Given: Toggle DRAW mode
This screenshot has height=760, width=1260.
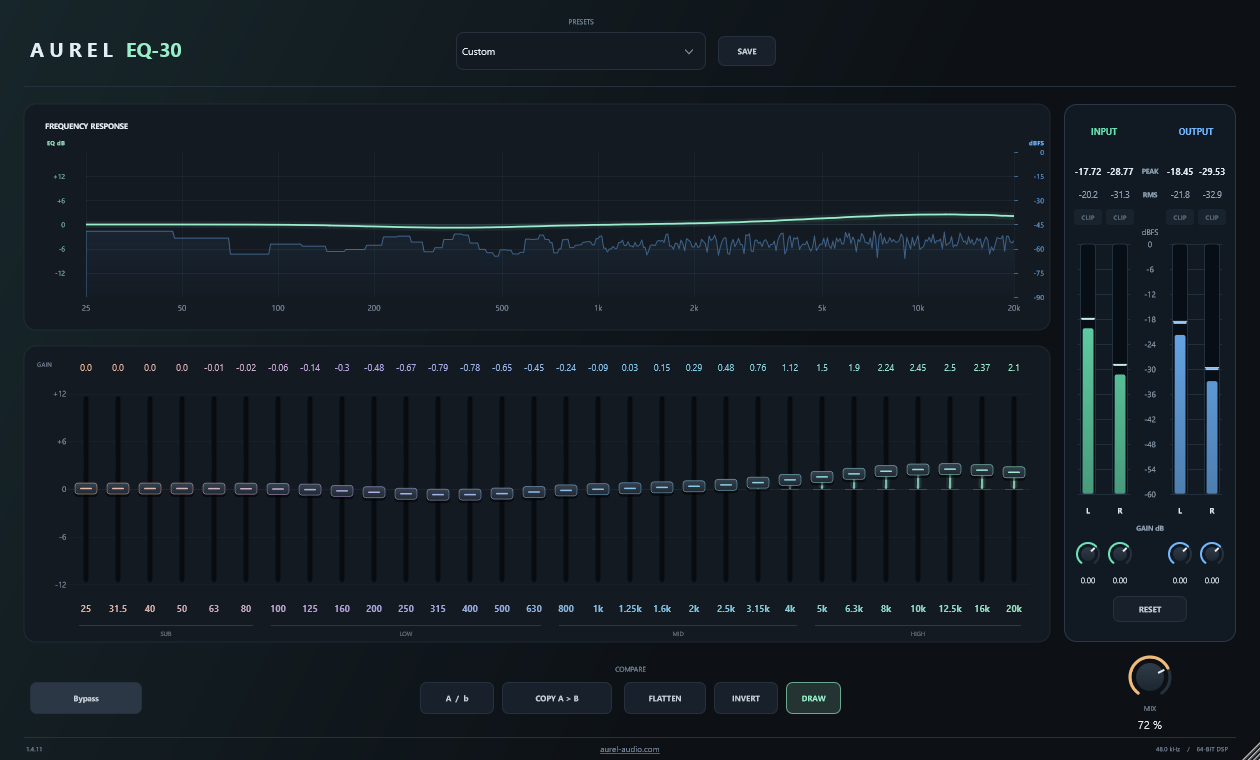Looking at the screenshot, I should [813, 698].
